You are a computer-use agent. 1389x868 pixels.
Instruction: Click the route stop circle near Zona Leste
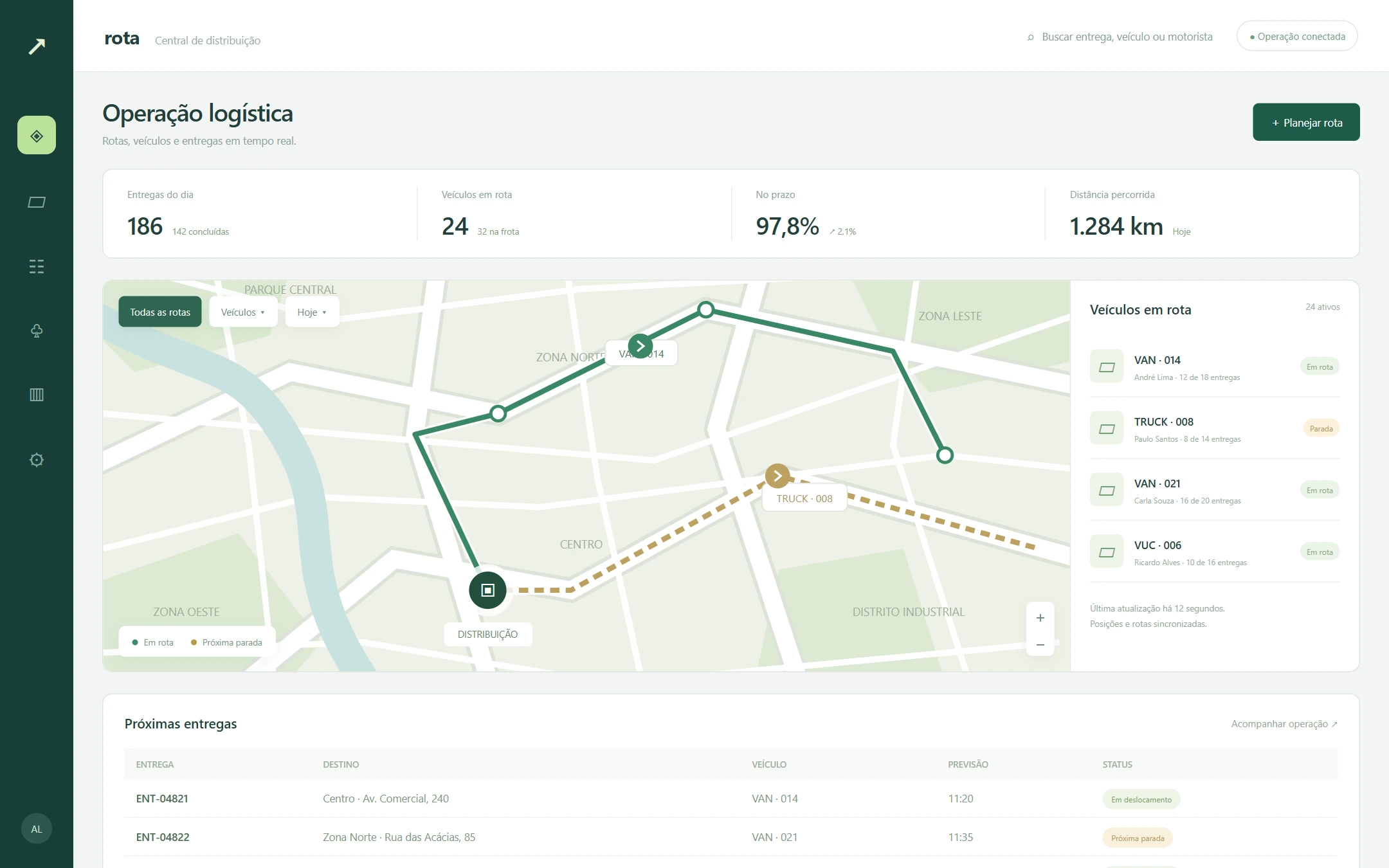945,455
